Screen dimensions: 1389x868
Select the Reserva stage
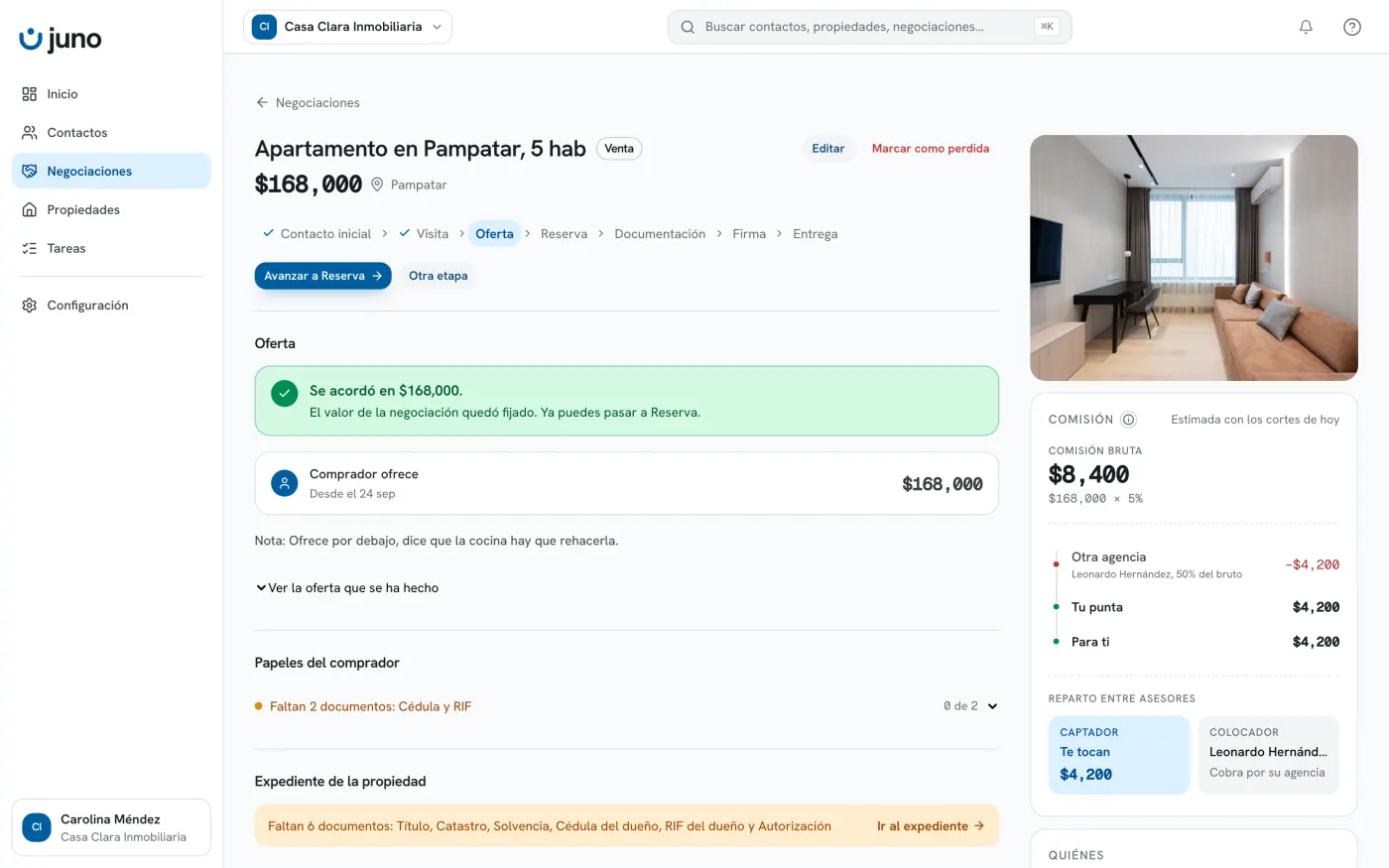[564, 234]
